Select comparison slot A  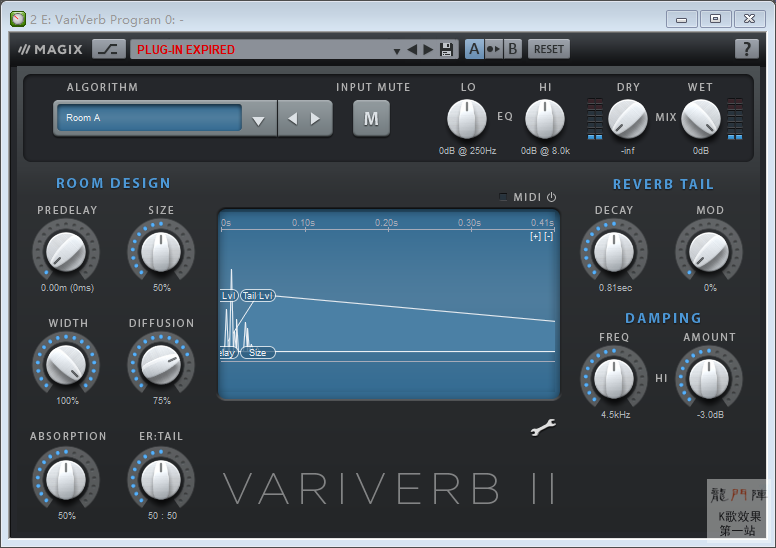474,49
